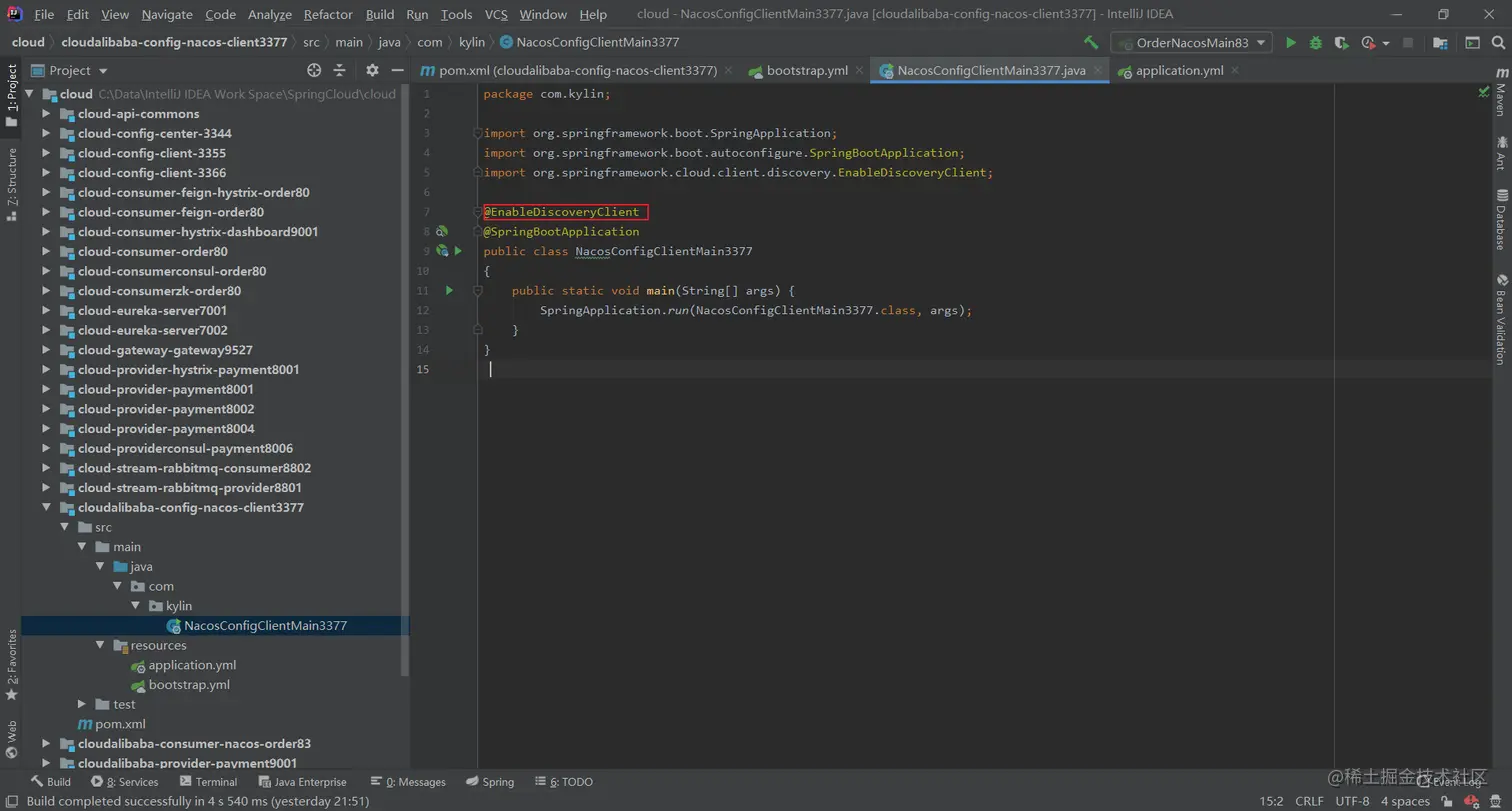Switch to bootstrap.yml editor tab
This screenshot has height=811, width=1512.
point(807,70)
